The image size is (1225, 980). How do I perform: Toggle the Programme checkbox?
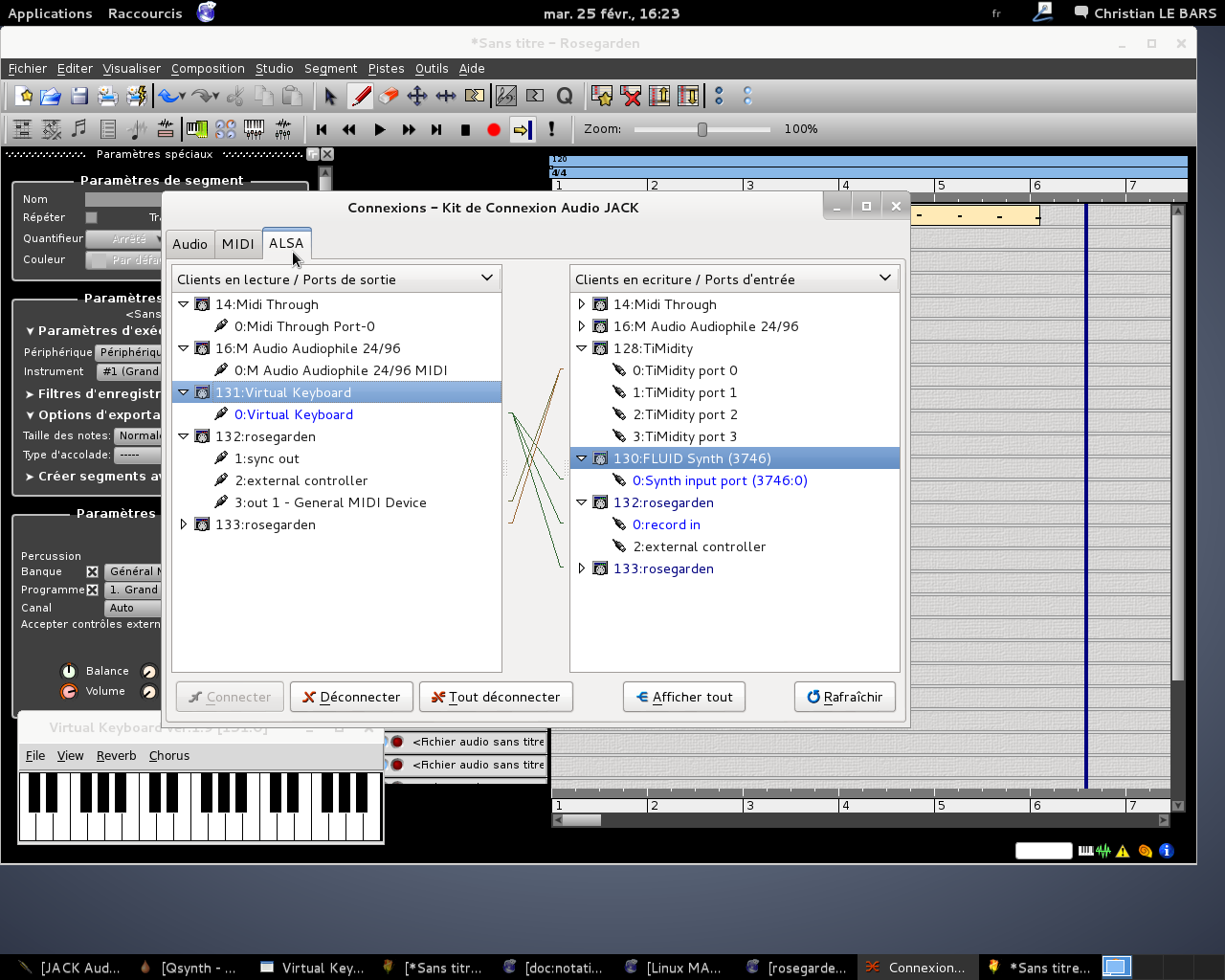(x=93, y=590)
